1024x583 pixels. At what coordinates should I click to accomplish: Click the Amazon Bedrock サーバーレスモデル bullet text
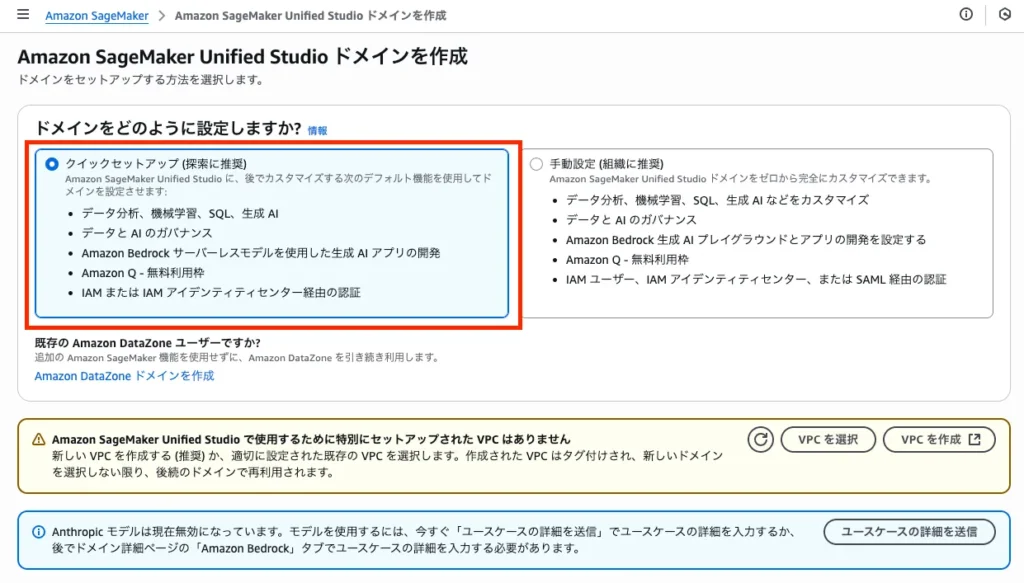click(260, 253)
